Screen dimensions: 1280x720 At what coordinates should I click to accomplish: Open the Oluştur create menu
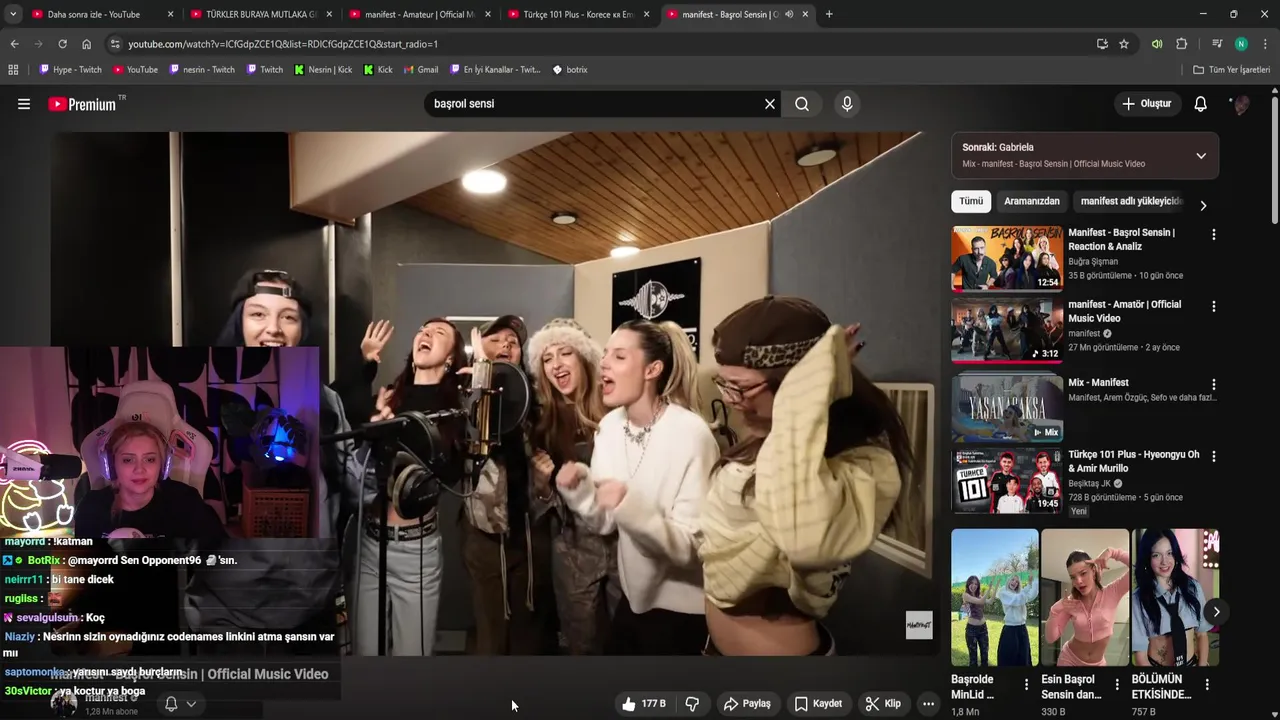coord(1147,104)
